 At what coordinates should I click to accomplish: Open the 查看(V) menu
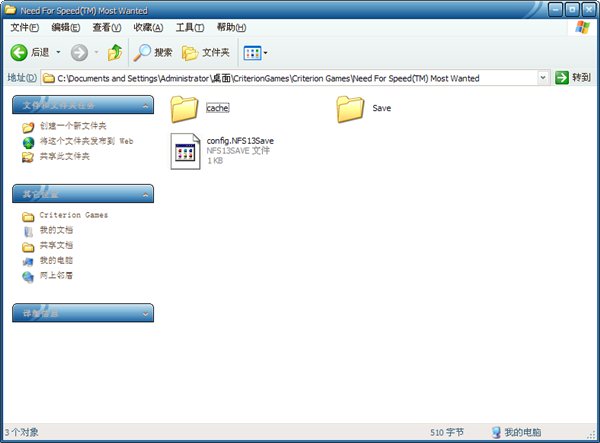point(107,28)
